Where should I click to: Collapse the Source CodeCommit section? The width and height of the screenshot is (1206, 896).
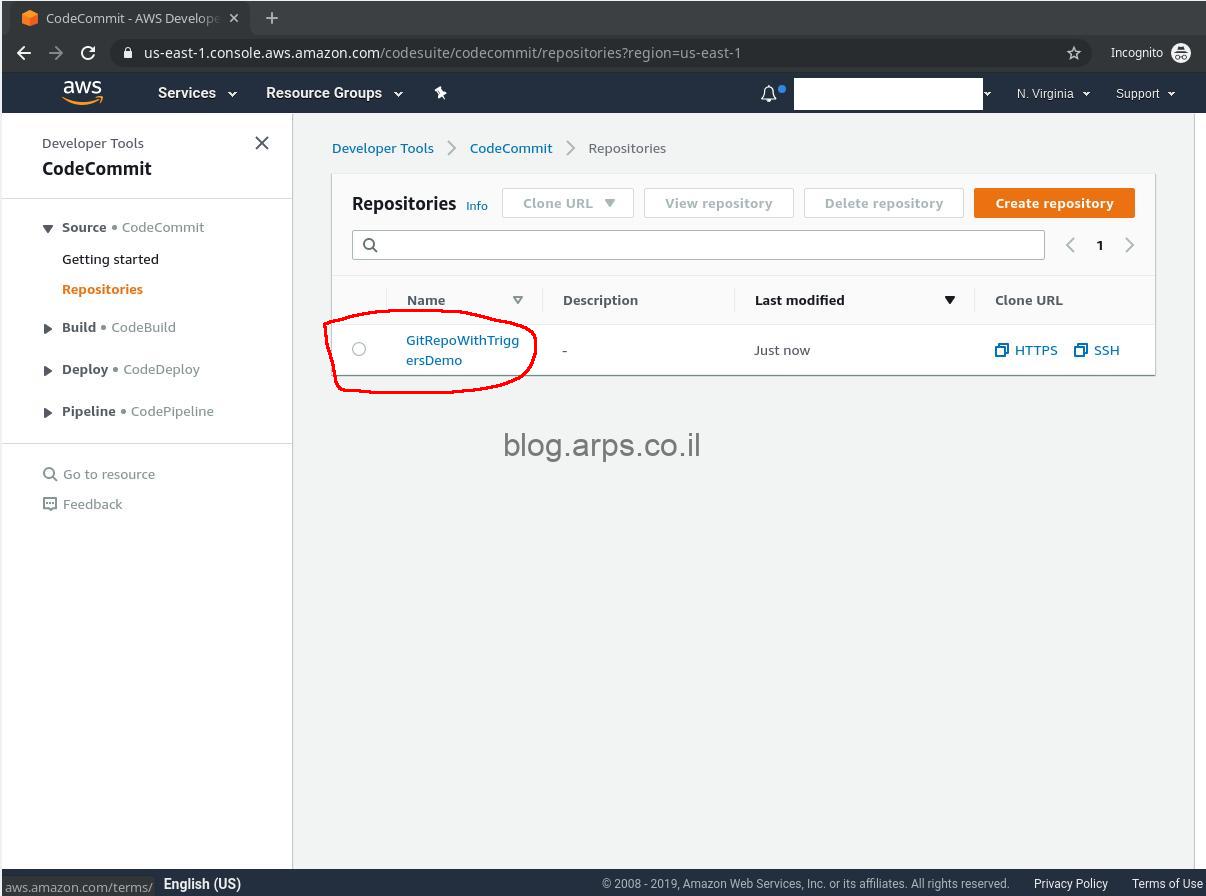point(47,228)
